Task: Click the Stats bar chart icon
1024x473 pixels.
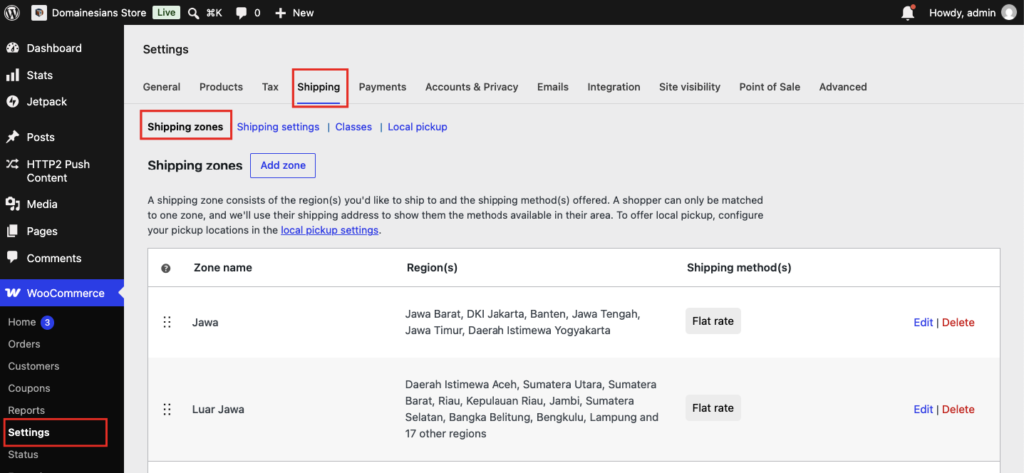Action: [x=12, y=75]
